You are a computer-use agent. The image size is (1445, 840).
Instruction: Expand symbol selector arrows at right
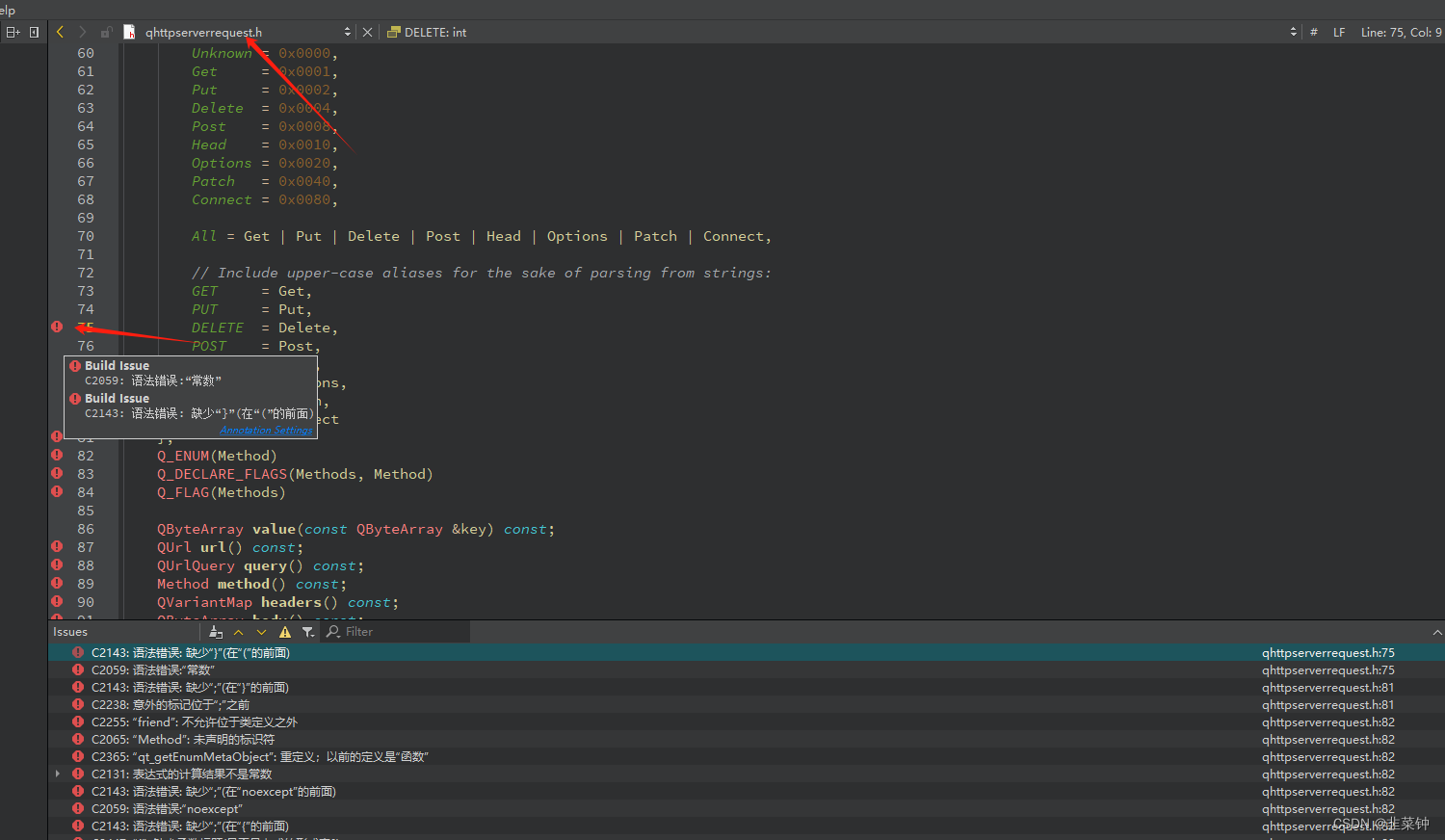pos(1294,32)
